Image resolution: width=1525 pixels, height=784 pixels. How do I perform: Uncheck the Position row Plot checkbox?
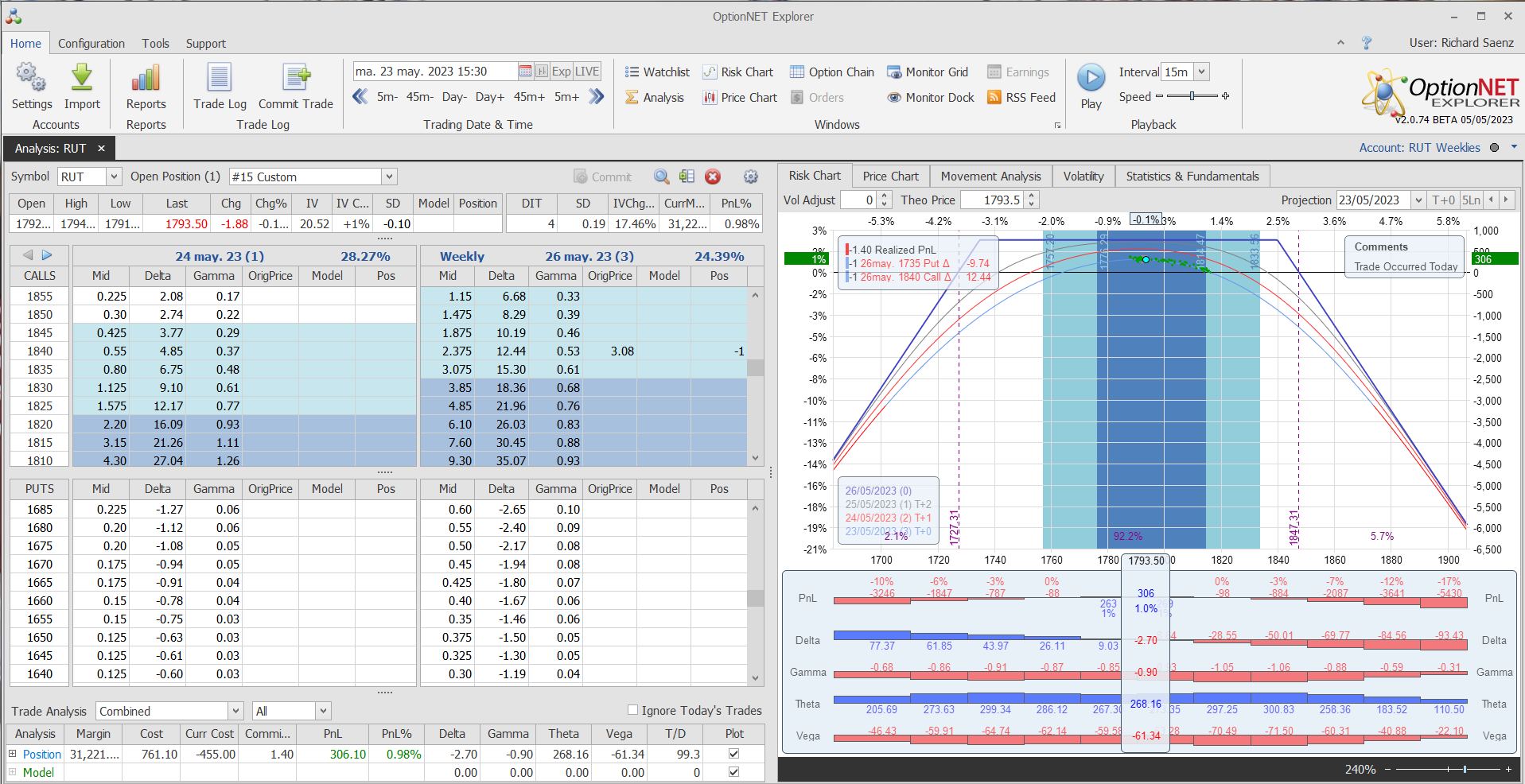pyautogui.click(x=733, y=754)
